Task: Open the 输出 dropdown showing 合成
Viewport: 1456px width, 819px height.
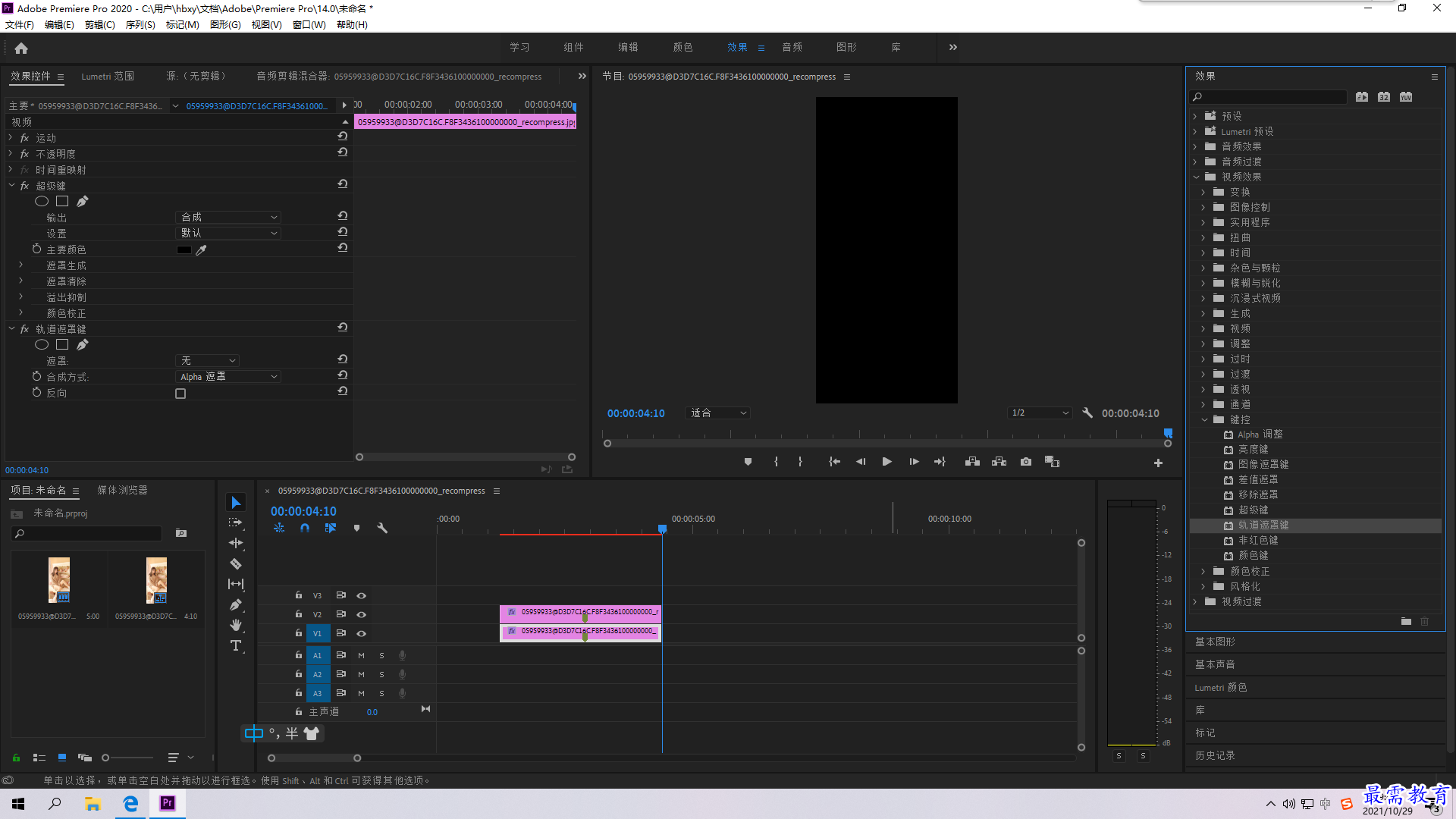Action: 228,217
